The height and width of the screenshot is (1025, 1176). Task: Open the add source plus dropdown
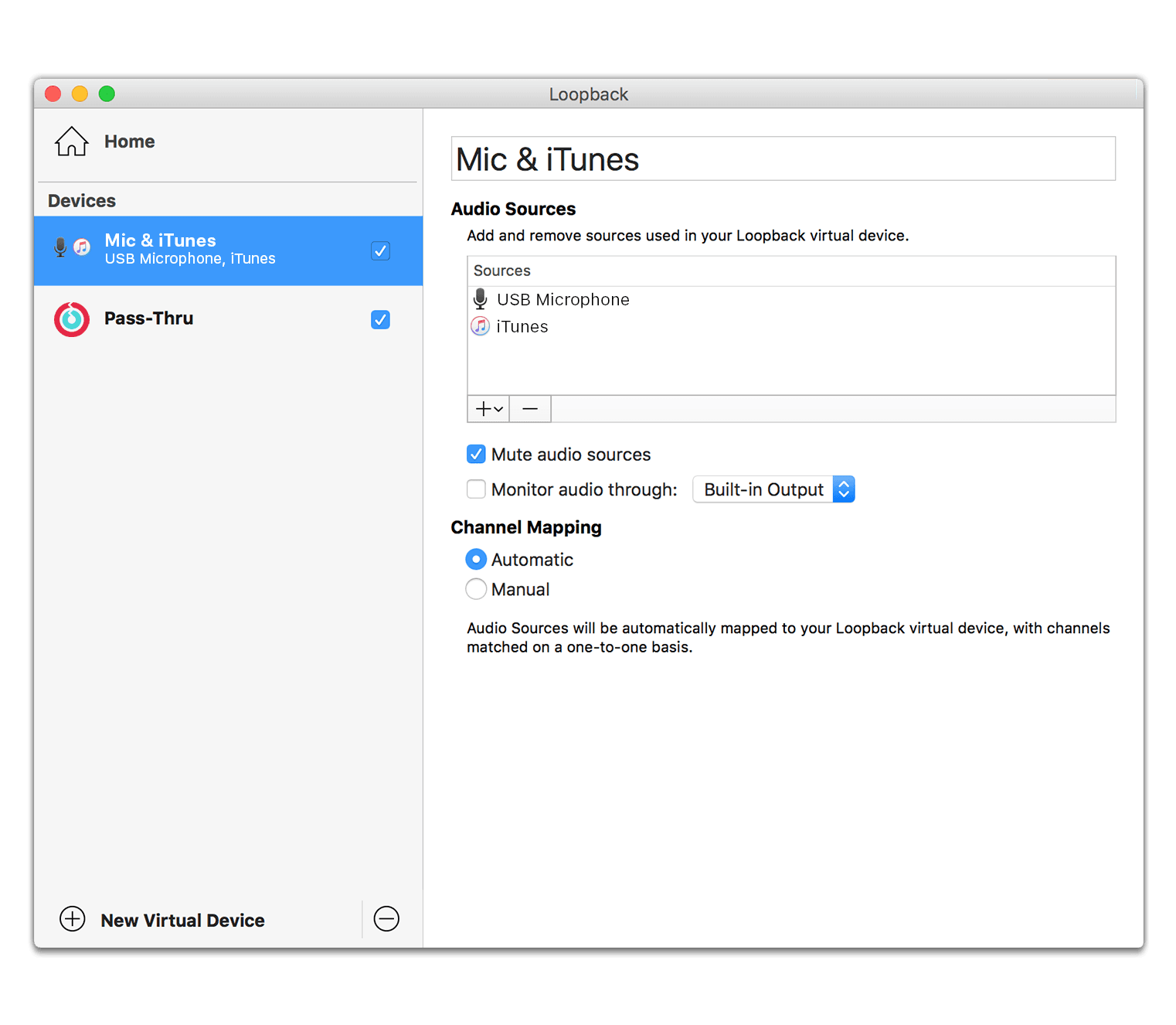(x=488, y=409)
